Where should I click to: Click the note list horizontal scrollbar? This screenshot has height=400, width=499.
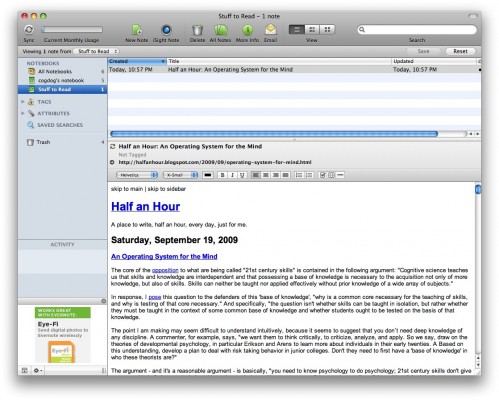coord(274,134)
